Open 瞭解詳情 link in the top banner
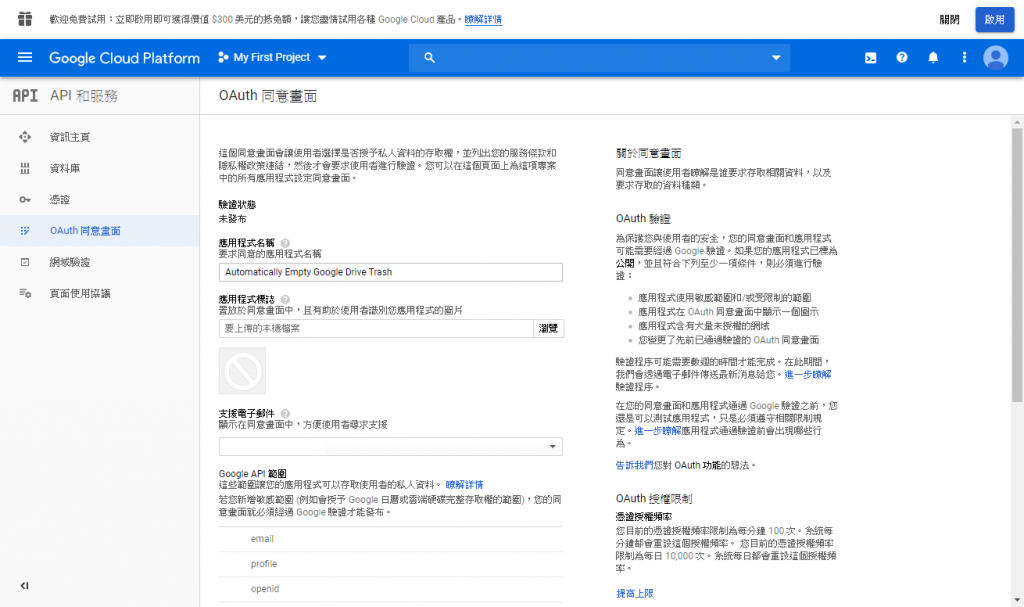The height and width of the screenshot is (607, 1024). 483,20
